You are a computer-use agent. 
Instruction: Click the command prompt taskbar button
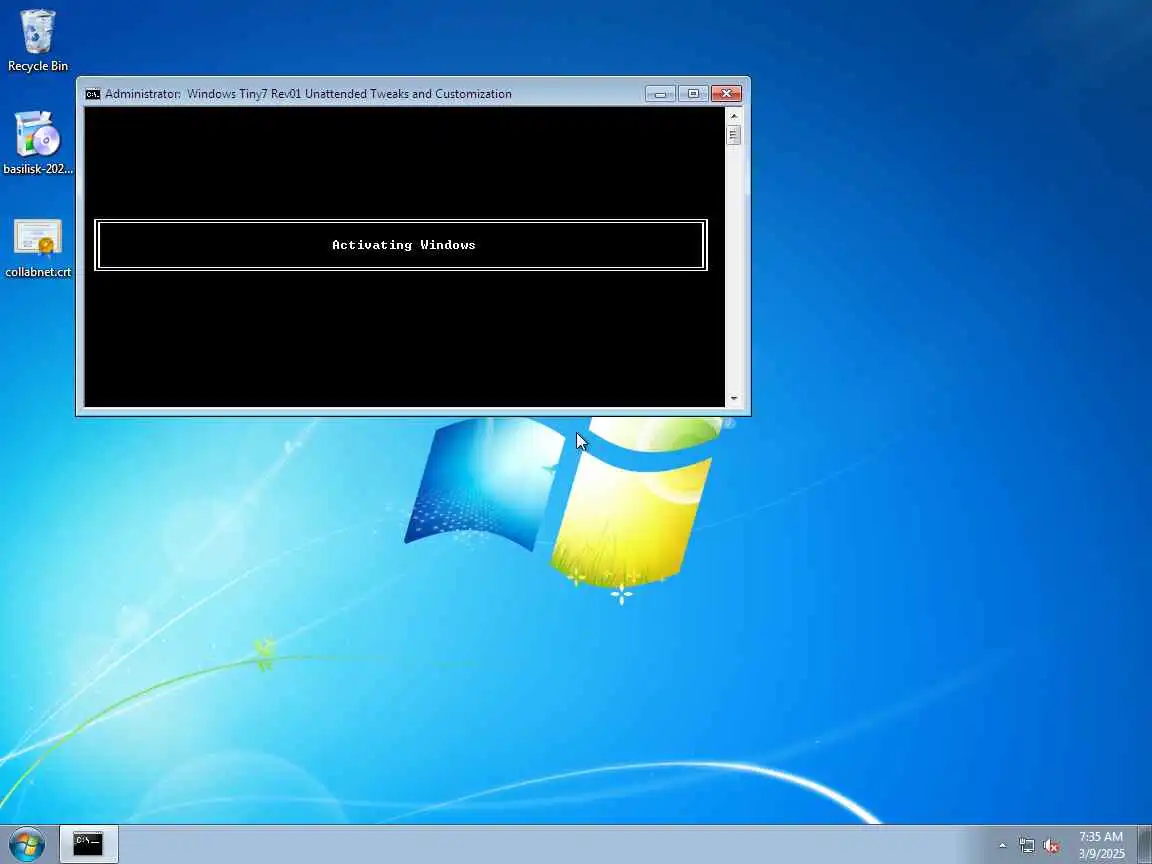click(x=88, y=844)
